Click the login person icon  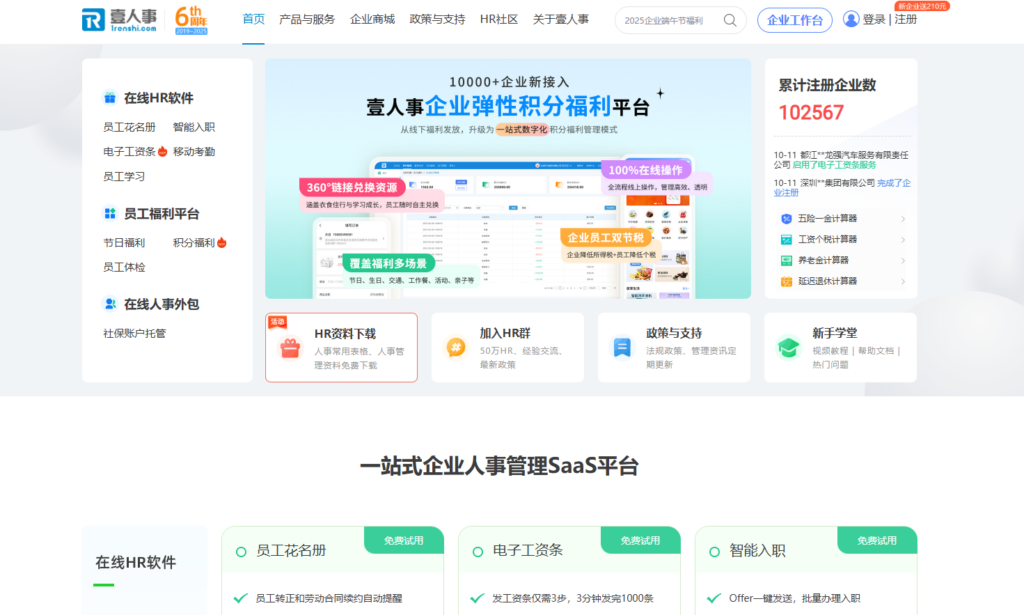click(x=852, y=19)
